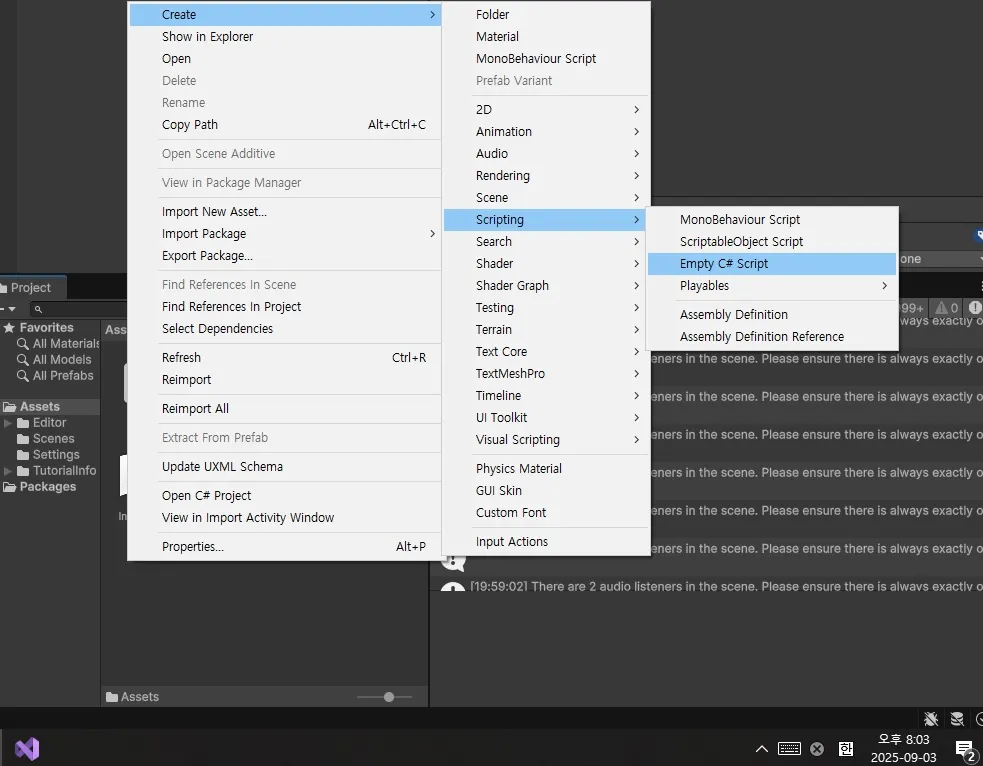Screen dimensions: 983x766
Task: Click the Assets breadcrumb at panel bottom
Action: [132, 697]
